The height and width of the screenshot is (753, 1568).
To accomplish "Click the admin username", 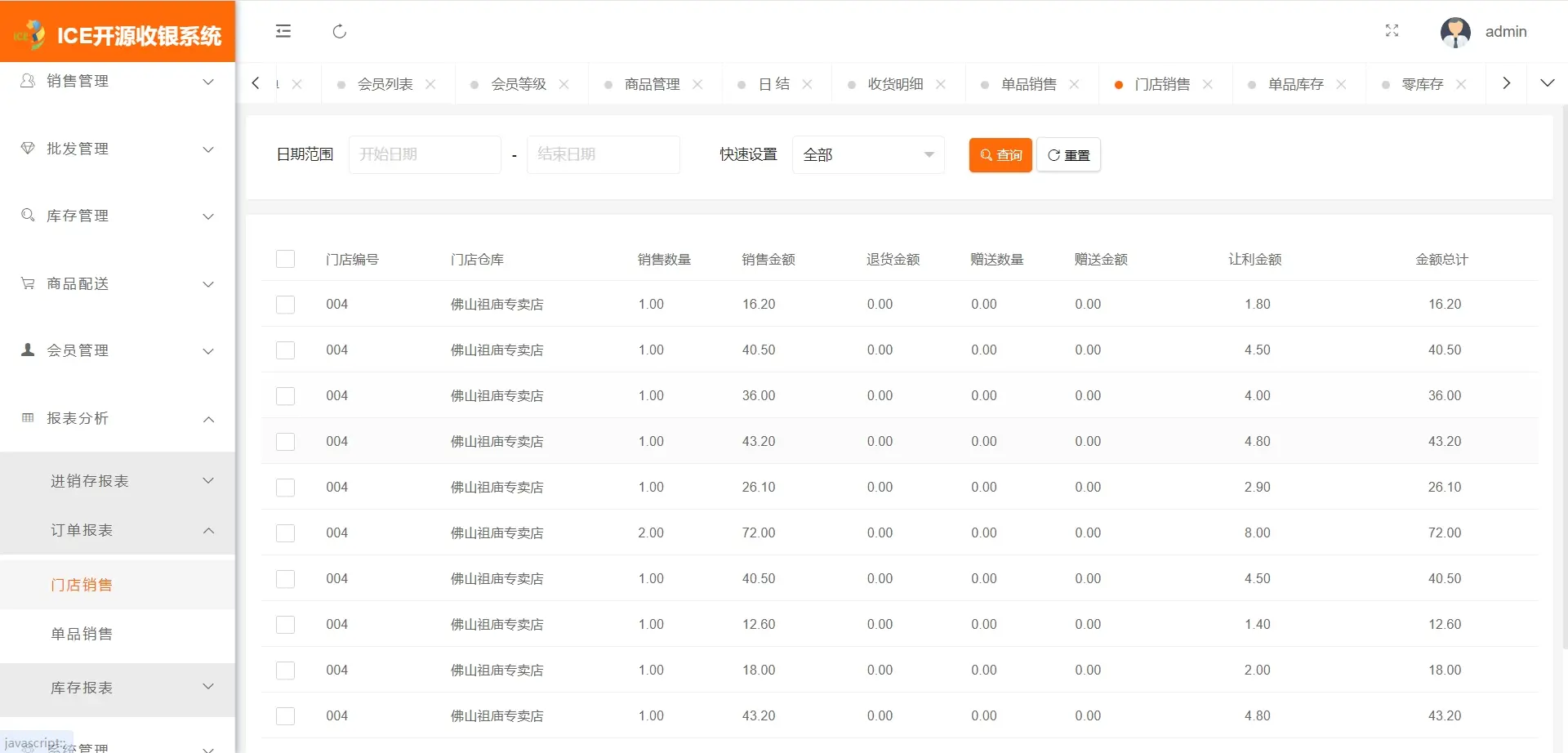I will [1506, 31].
